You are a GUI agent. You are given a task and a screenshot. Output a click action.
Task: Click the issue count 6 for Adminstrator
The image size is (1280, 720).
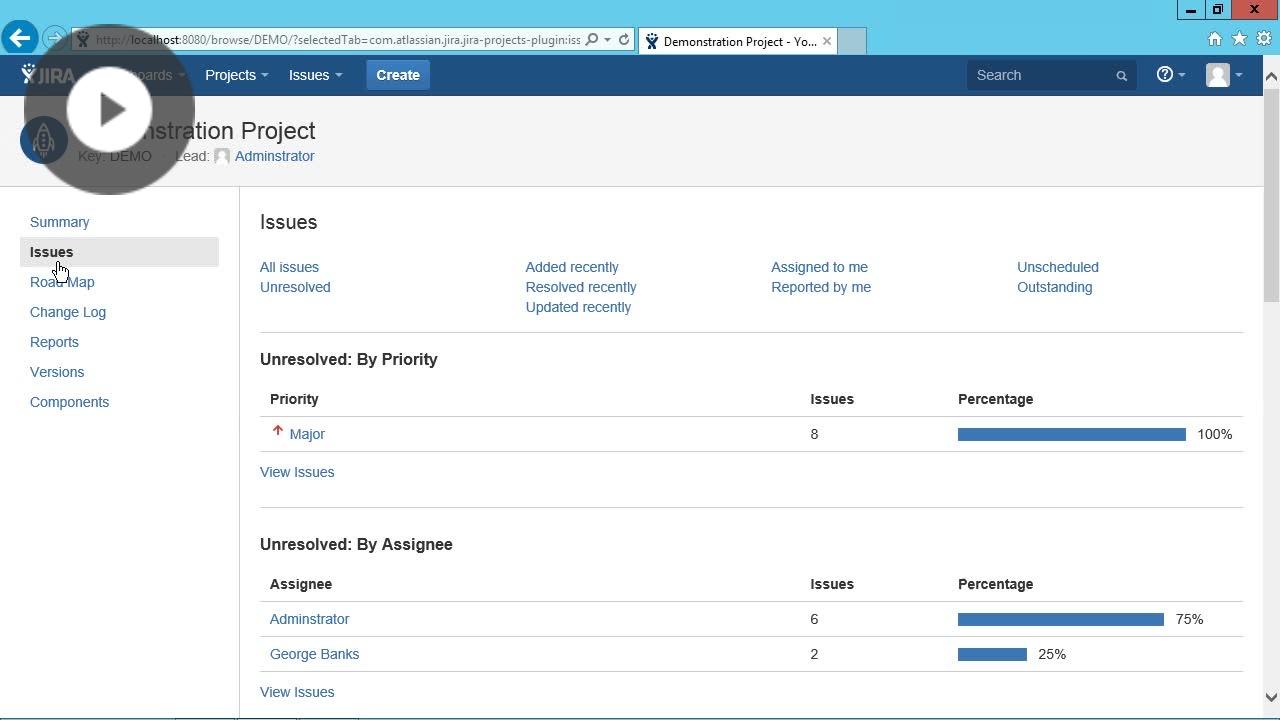[814, 619]
